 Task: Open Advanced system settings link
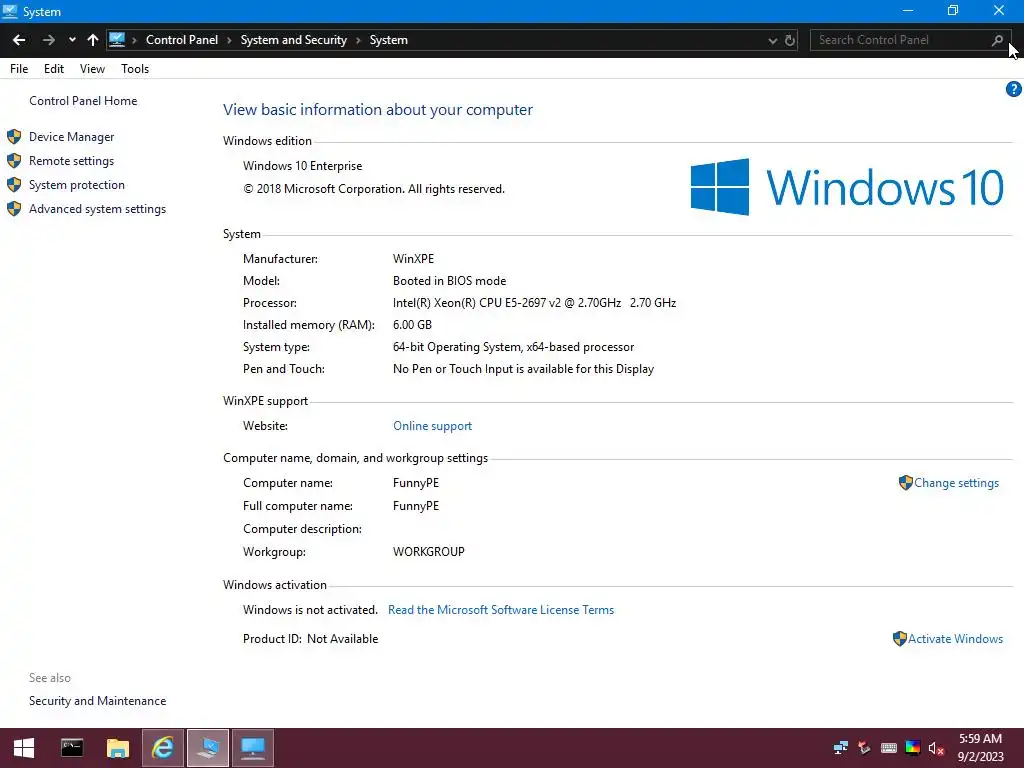[x=97, y=209]
